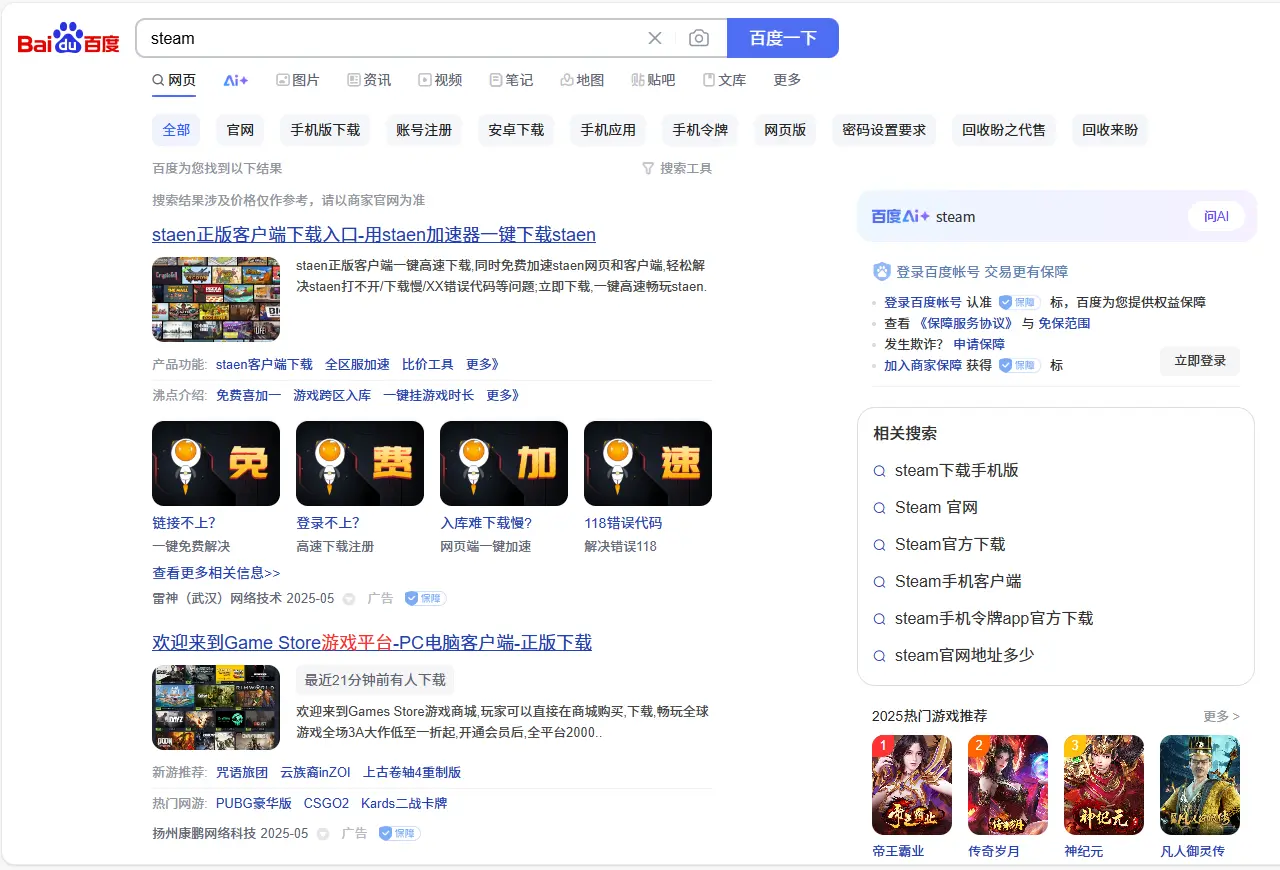The height and width of the screenshot is (870, 1280).
Task: Click the 帝王霸业 game icon
Action: pyautogui.click(x=912, y=785)
